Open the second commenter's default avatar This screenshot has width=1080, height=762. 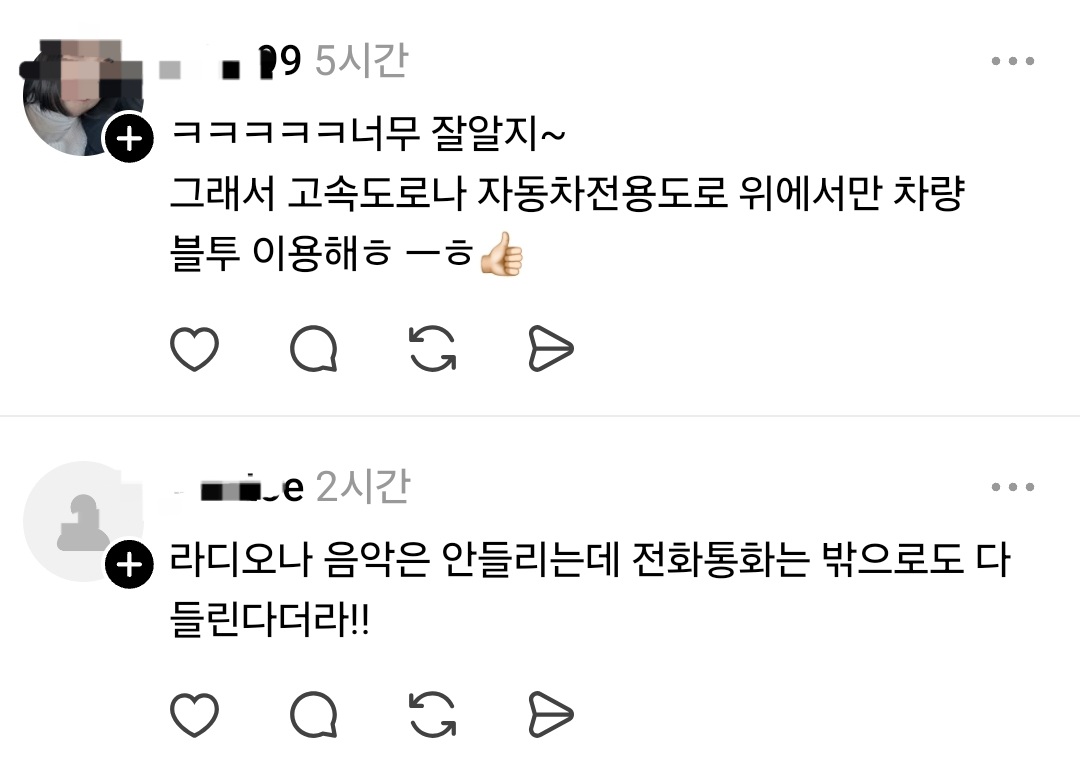[x=83, y=522]
